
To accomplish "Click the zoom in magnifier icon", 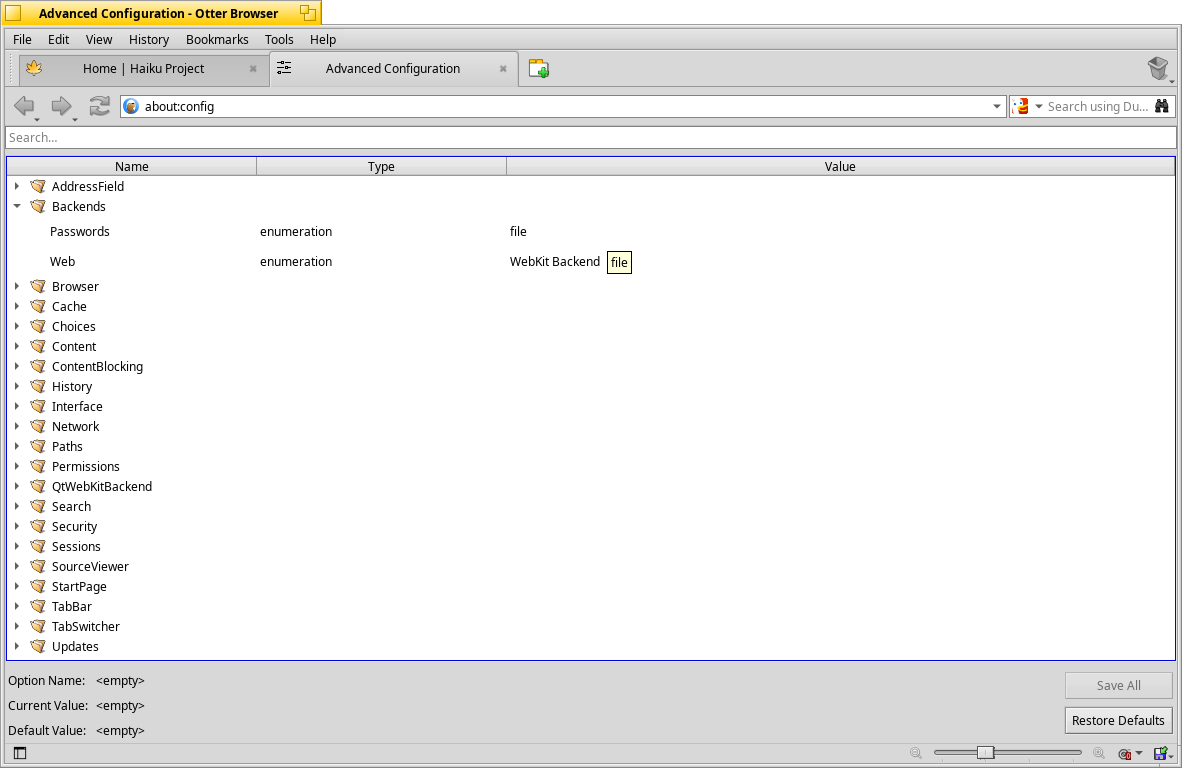I will [1099, 753].
